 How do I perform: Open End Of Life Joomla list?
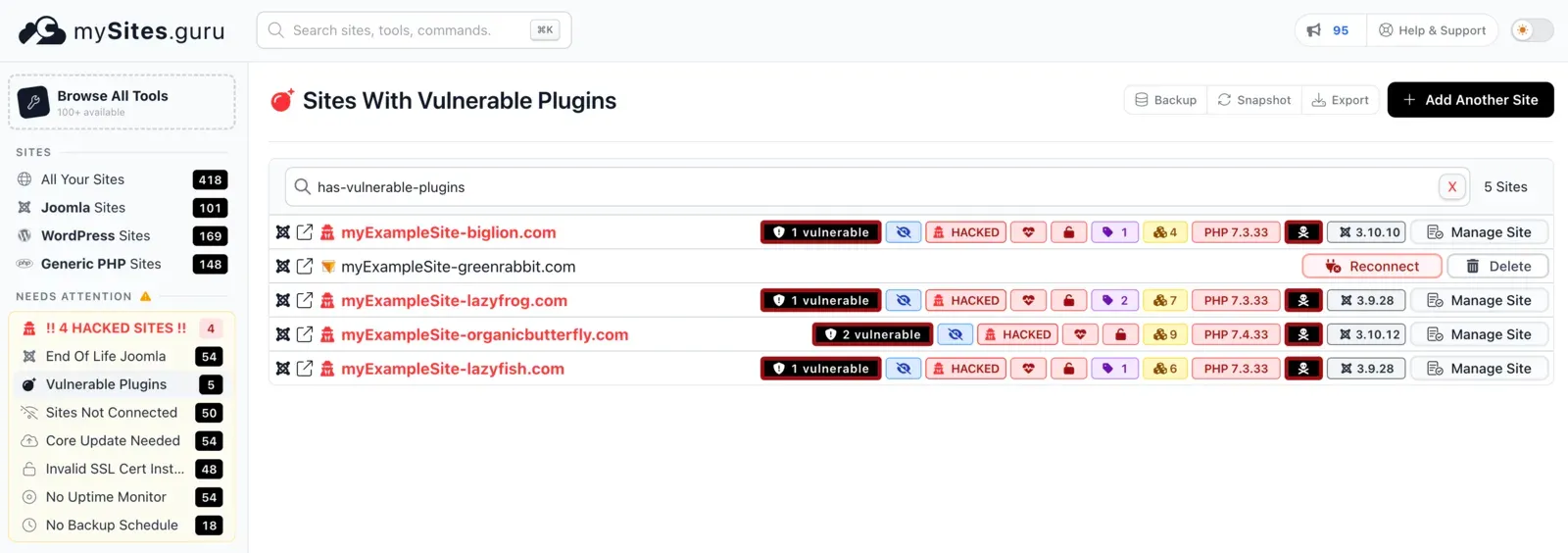(x=122, y=356)
